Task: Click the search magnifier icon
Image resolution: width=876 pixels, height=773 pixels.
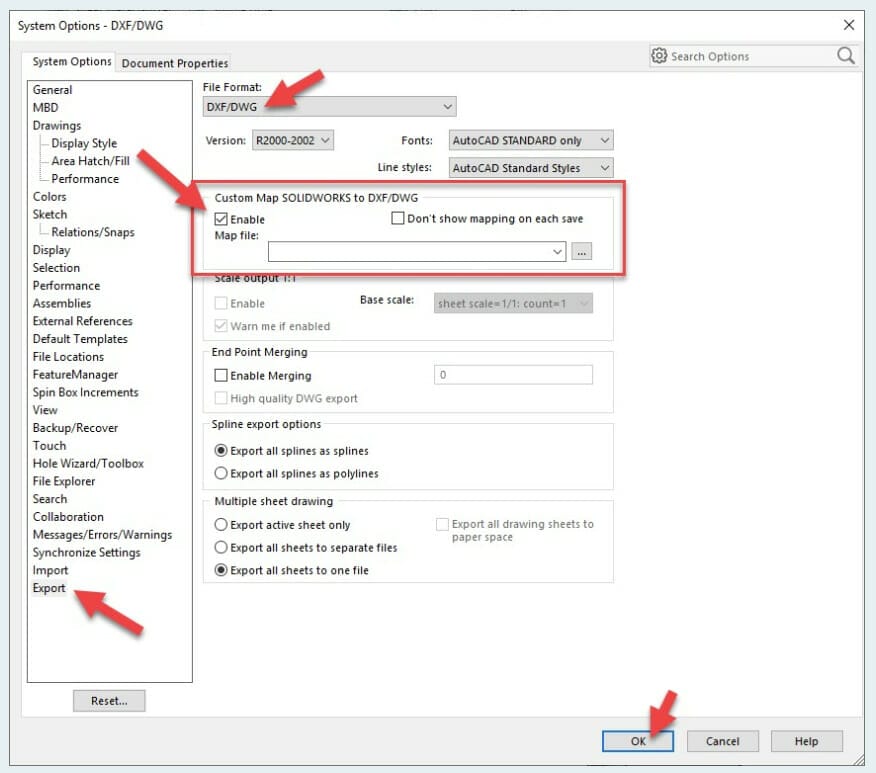Action: pos(846,56)
